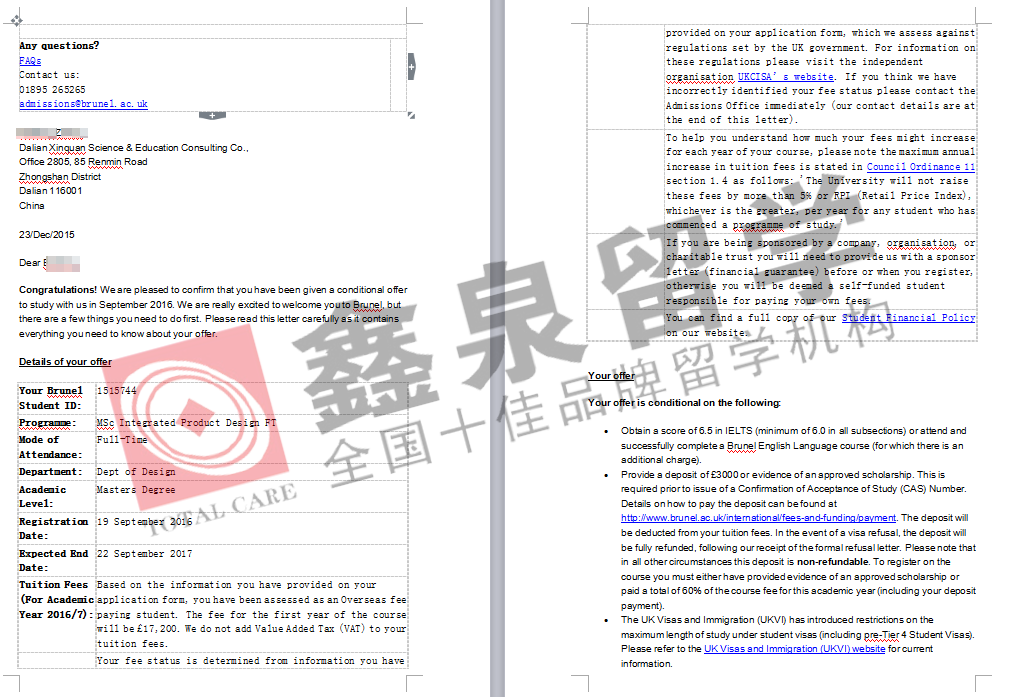Open UK Visas and Immigration (UKVI) website link

pos(794,649)
